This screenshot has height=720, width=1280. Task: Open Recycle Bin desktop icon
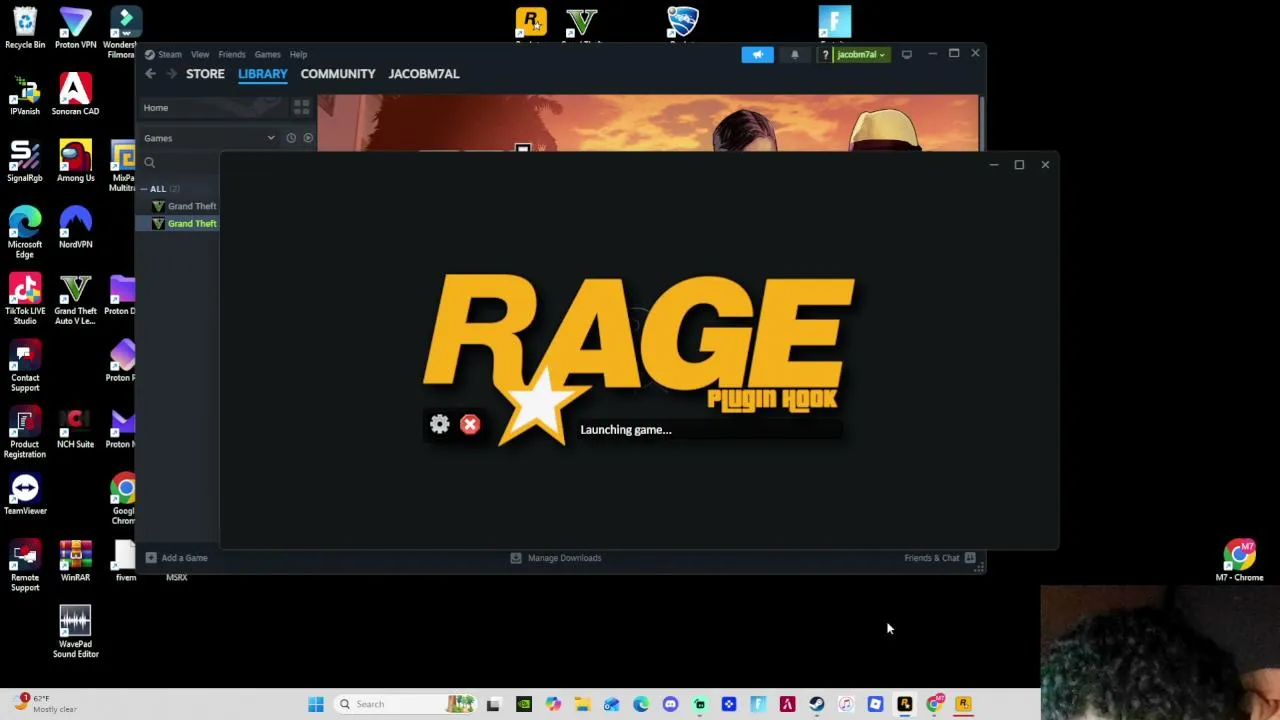click(x=25, y=28)
